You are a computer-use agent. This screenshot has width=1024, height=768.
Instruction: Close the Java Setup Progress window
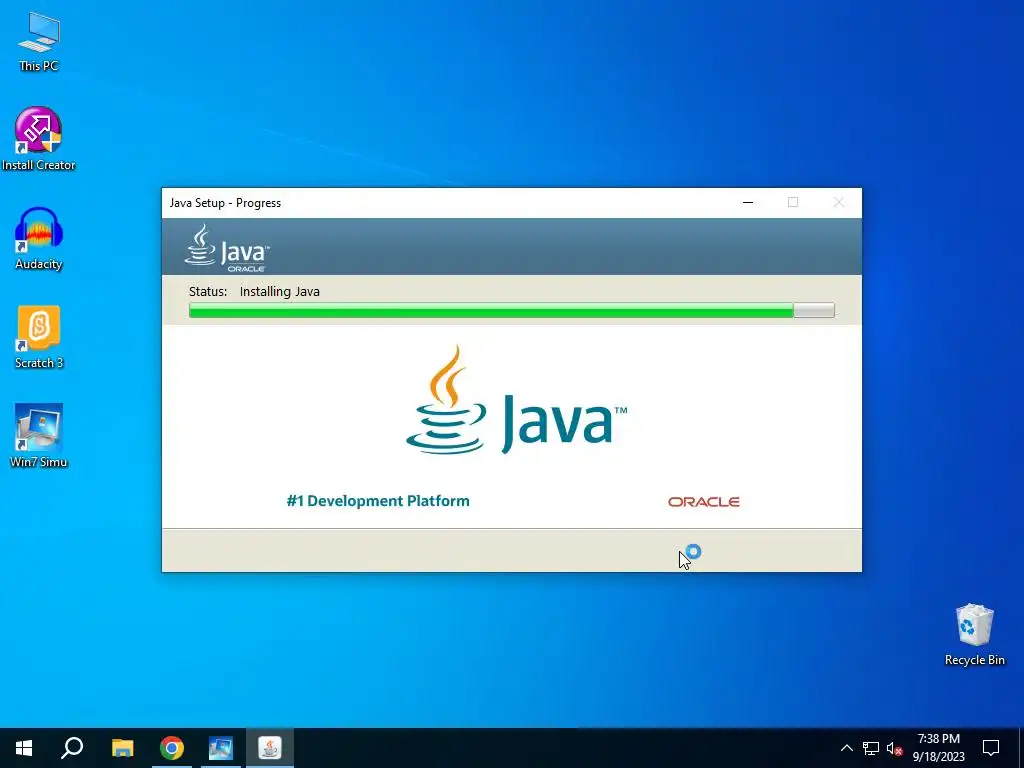point(839,202)
